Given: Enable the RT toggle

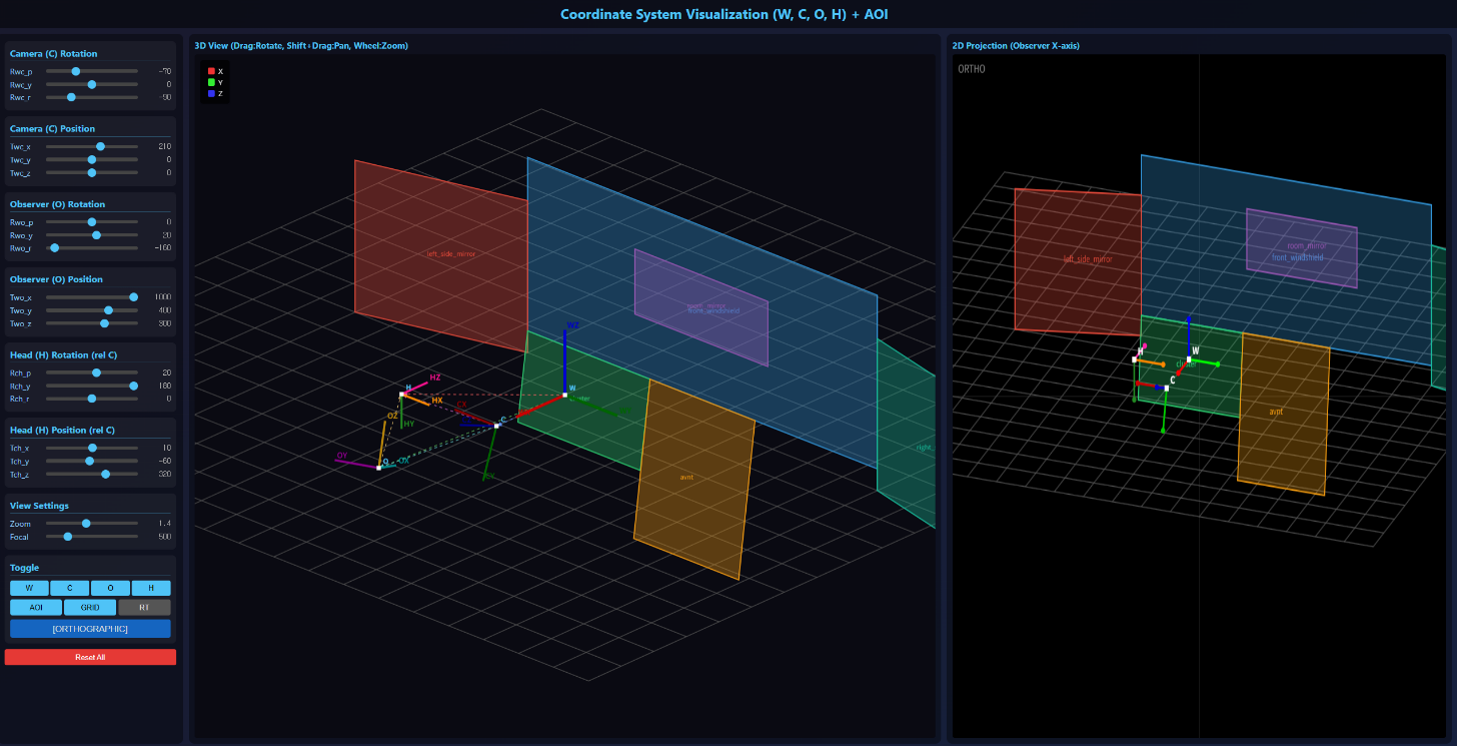Looking at the screenshot, I should tap(144, 607).
